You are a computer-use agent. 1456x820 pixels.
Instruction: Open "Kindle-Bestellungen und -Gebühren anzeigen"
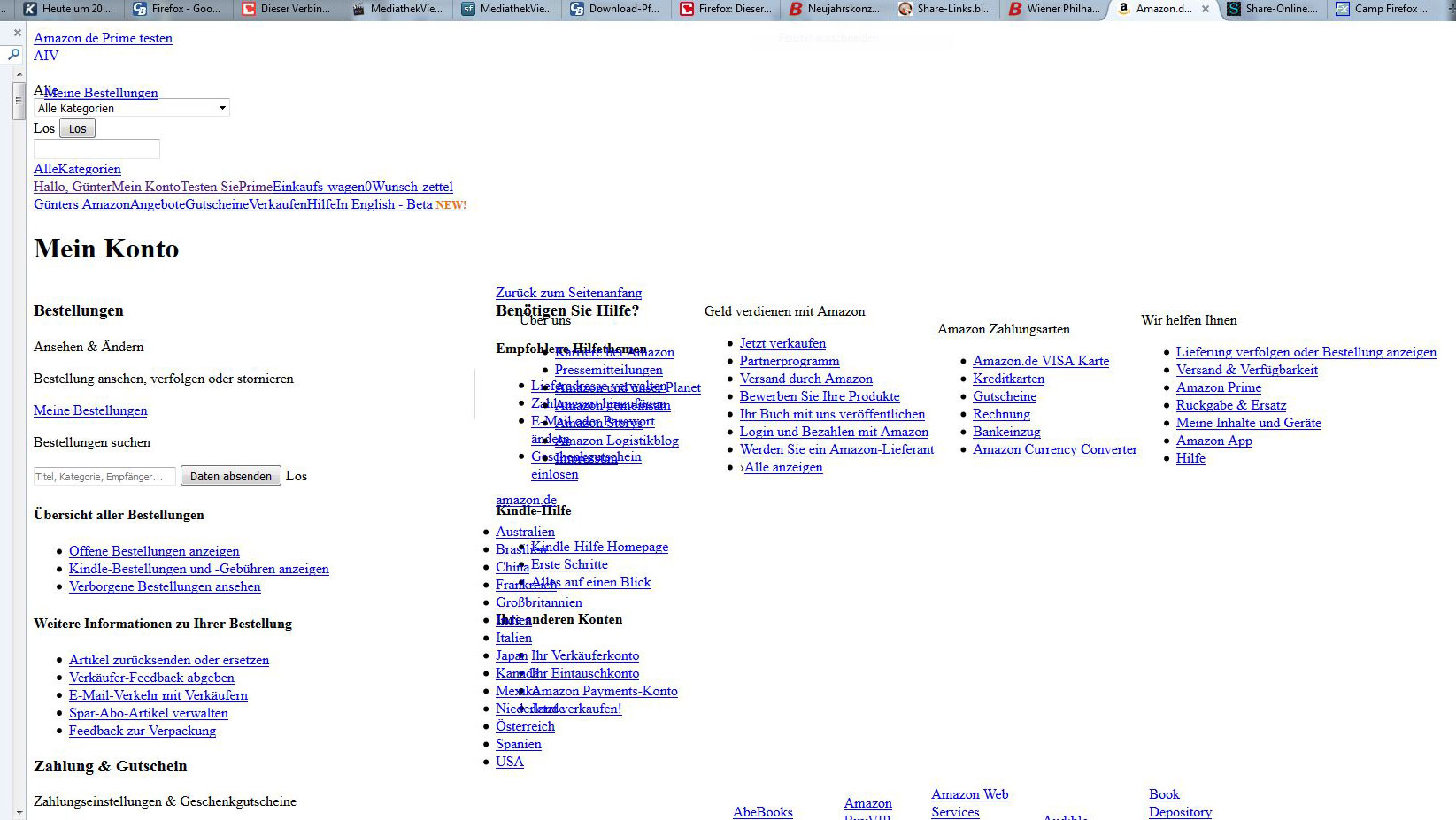tap(199, 569)
